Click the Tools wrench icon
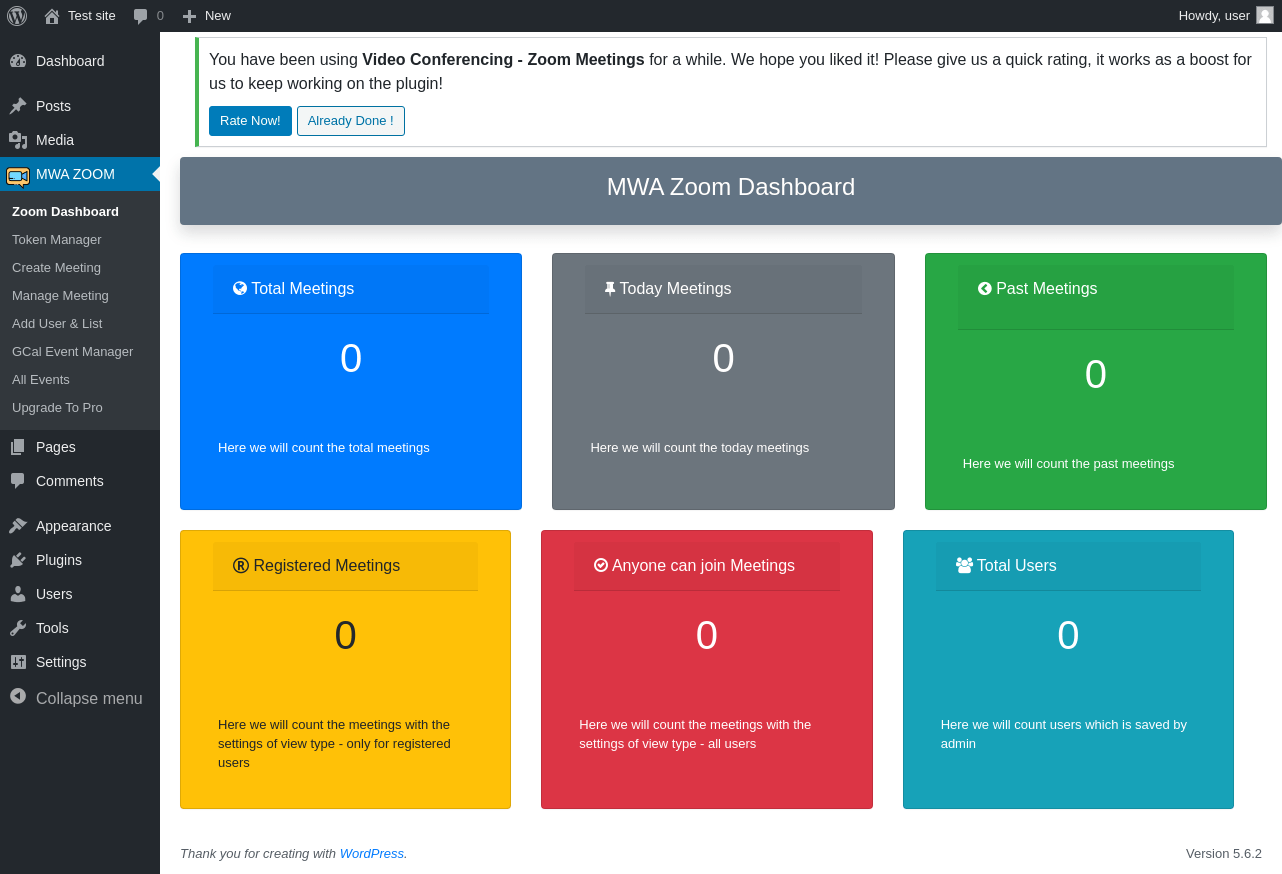The width and height of the screenshot is (1282, 874). point(18,628)
